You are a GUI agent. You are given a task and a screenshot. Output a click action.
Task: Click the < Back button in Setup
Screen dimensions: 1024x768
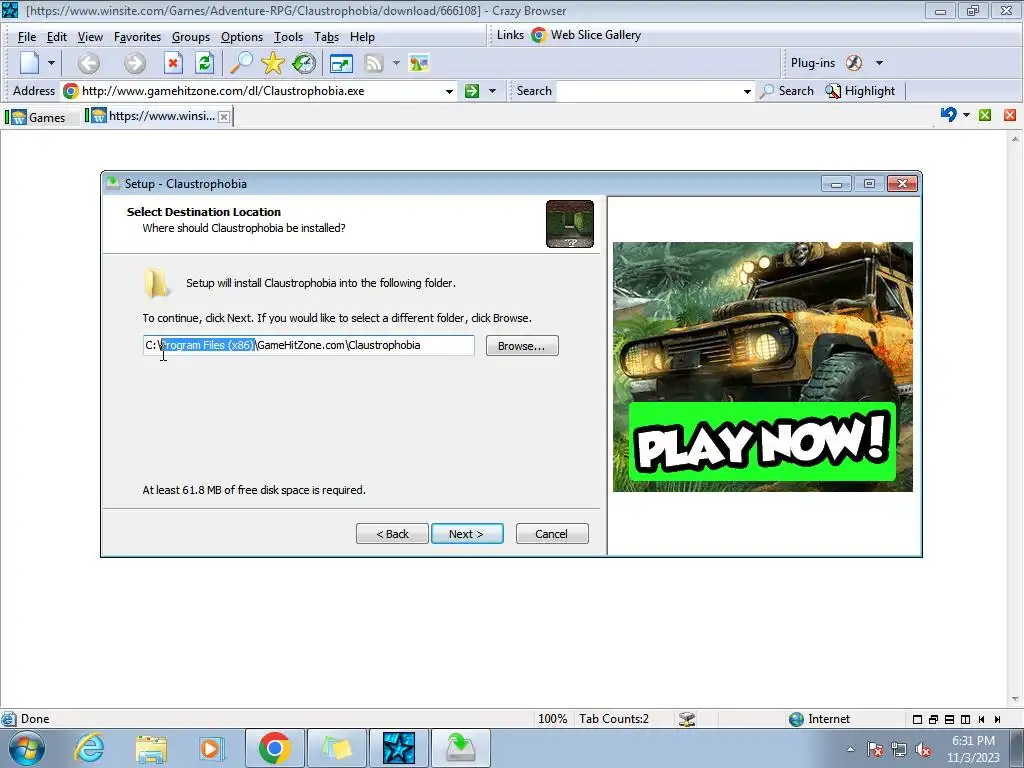392,534
